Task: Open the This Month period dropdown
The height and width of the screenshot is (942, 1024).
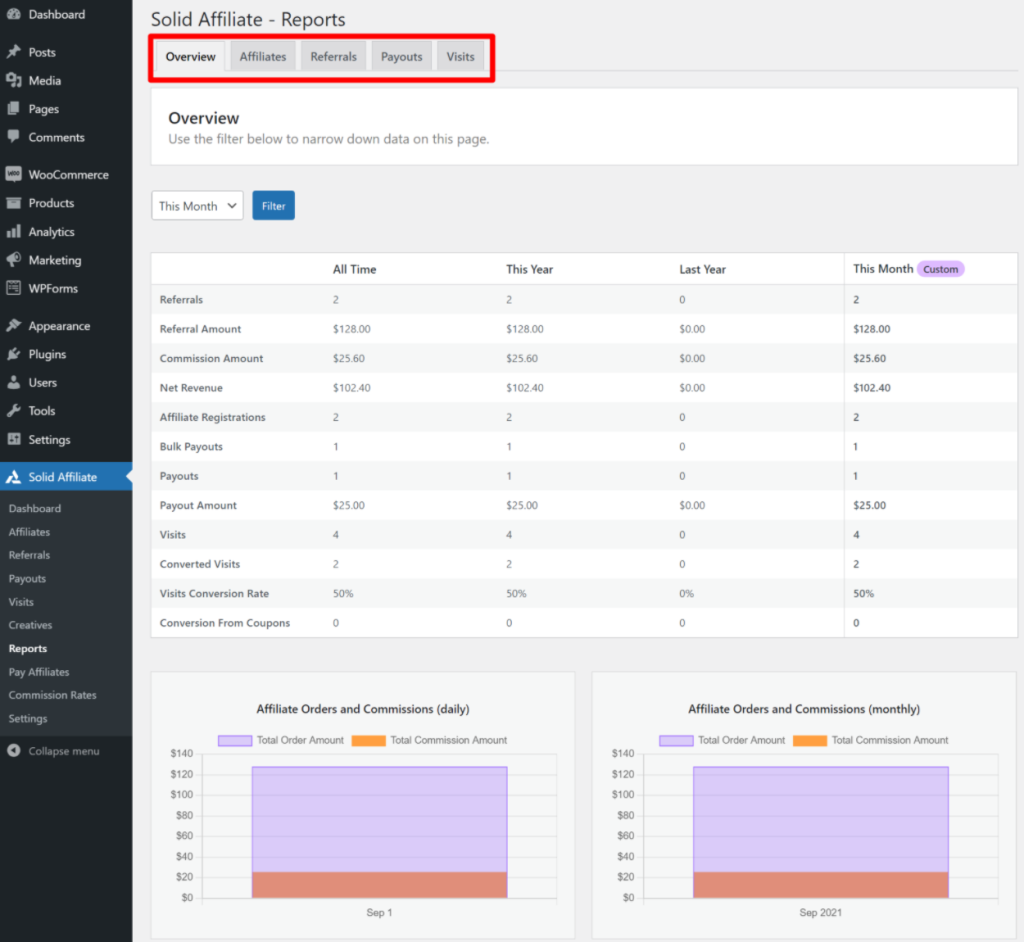Action: click(x=197, y=206)
